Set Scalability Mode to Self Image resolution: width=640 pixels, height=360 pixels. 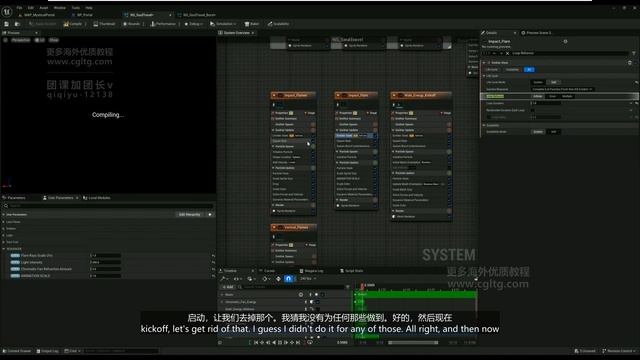pos(553,132)
